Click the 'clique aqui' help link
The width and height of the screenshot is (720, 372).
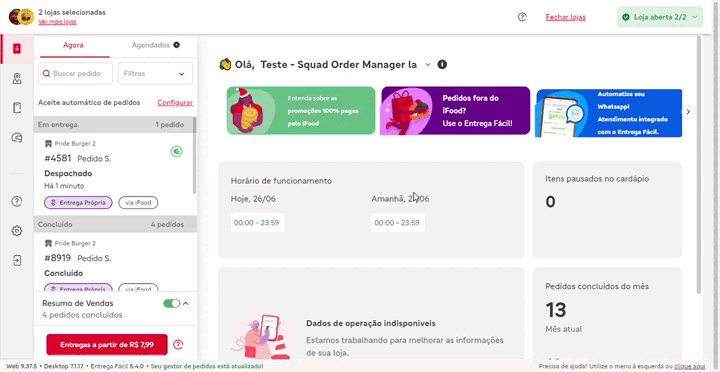click(689, 366)
